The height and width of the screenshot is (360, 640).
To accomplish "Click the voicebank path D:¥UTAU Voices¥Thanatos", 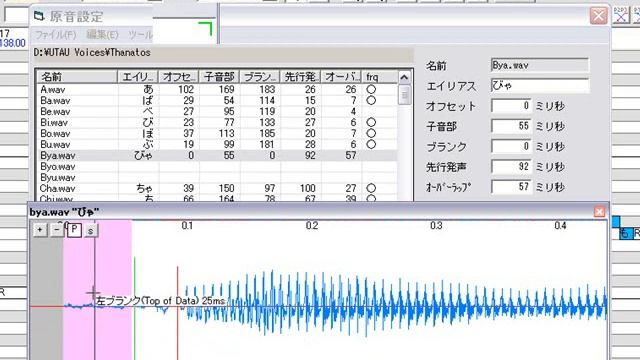I will [92, 53].
